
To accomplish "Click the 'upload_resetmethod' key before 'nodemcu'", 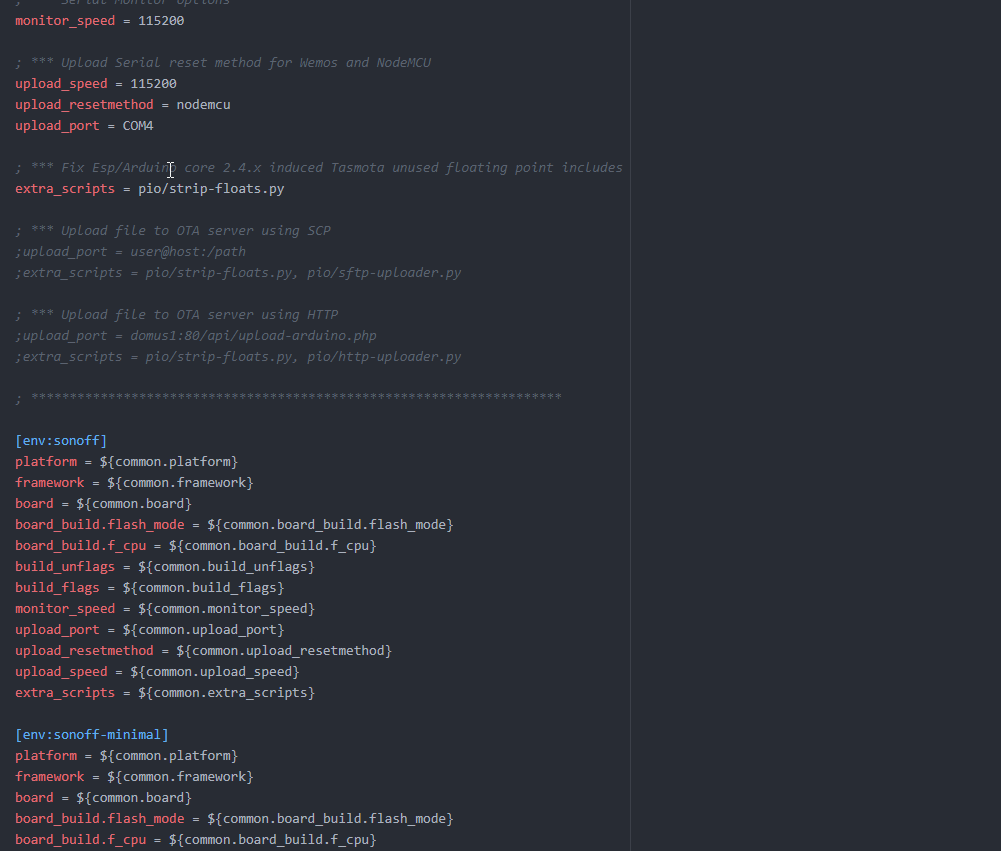I will tap(84, 105).
